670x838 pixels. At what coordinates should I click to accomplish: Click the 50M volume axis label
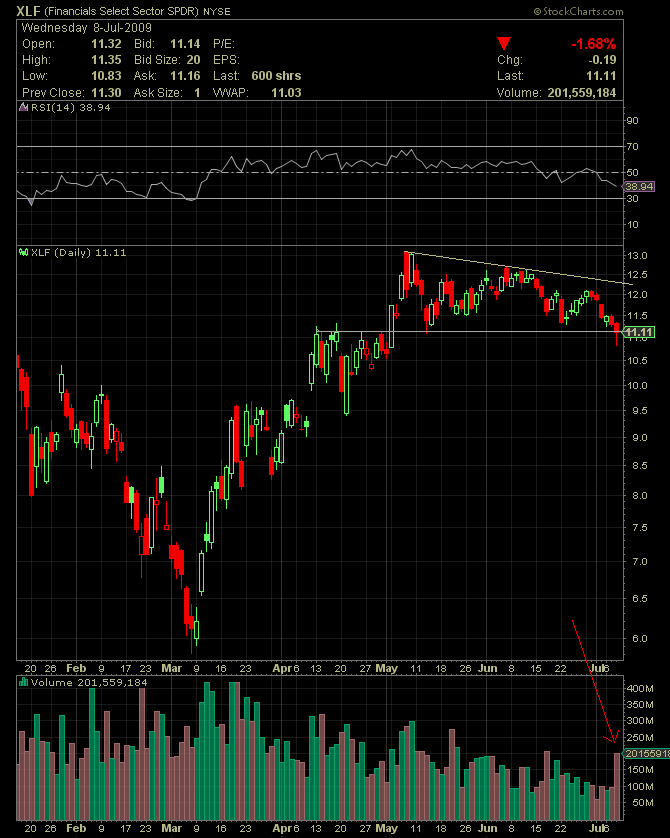point(642,803)
